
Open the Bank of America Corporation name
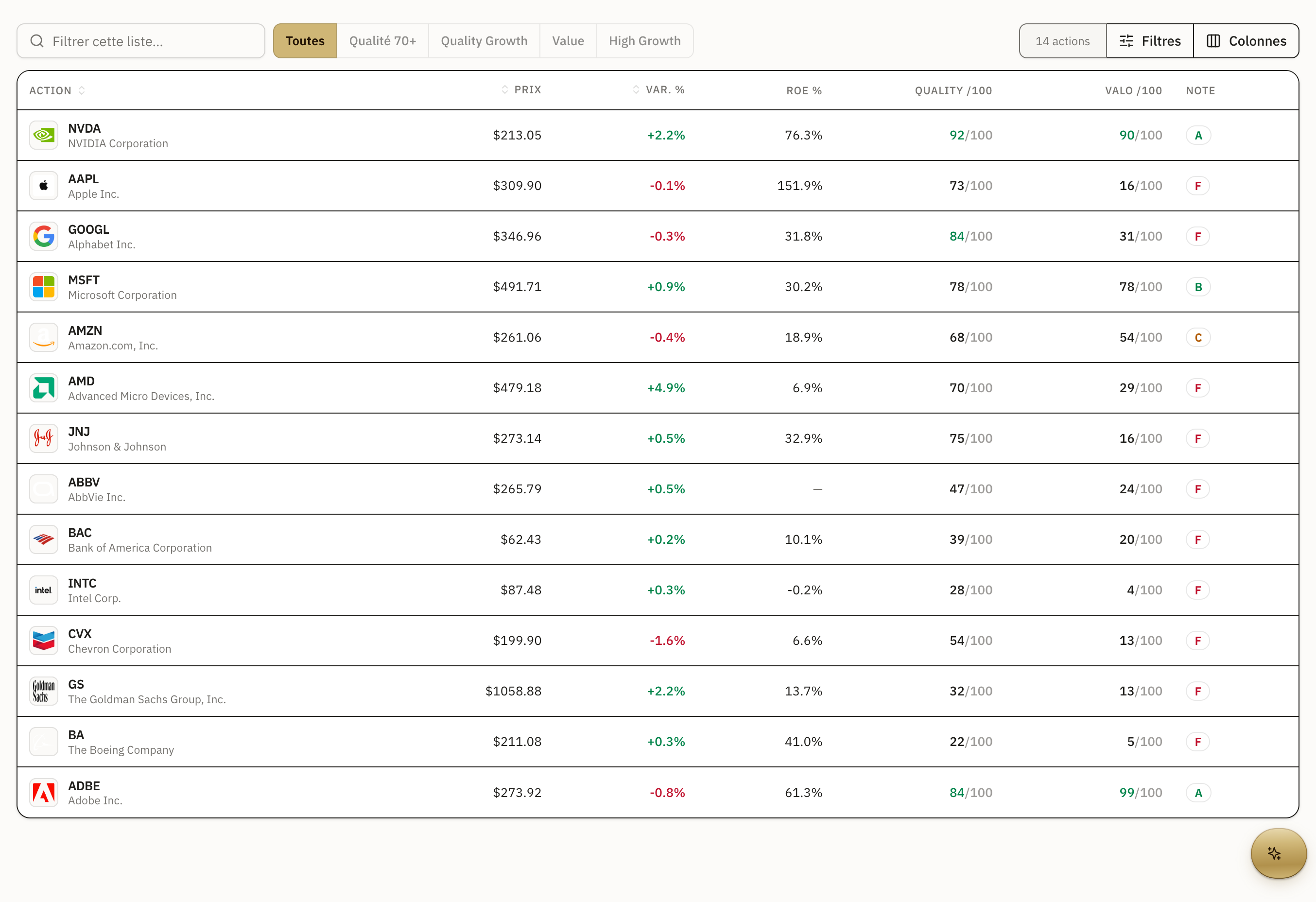pos(140,548)
